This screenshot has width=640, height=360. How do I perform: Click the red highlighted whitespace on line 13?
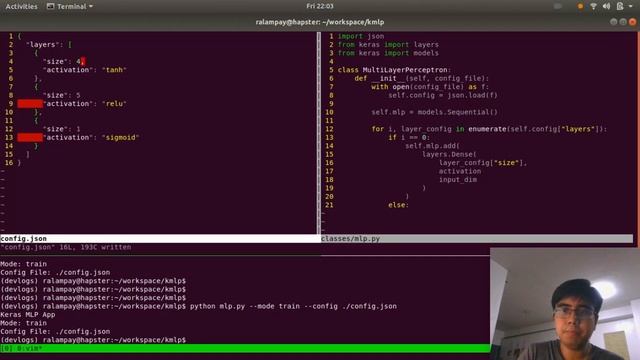30,138
